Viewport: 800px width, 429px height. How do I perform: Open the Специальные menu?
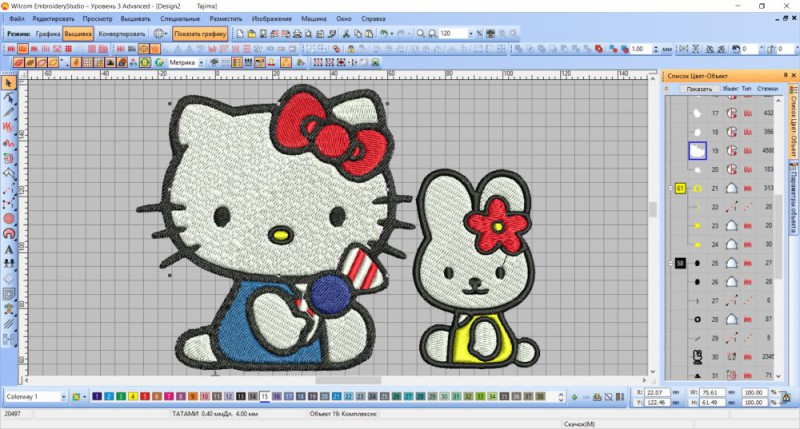coord(180,19)
